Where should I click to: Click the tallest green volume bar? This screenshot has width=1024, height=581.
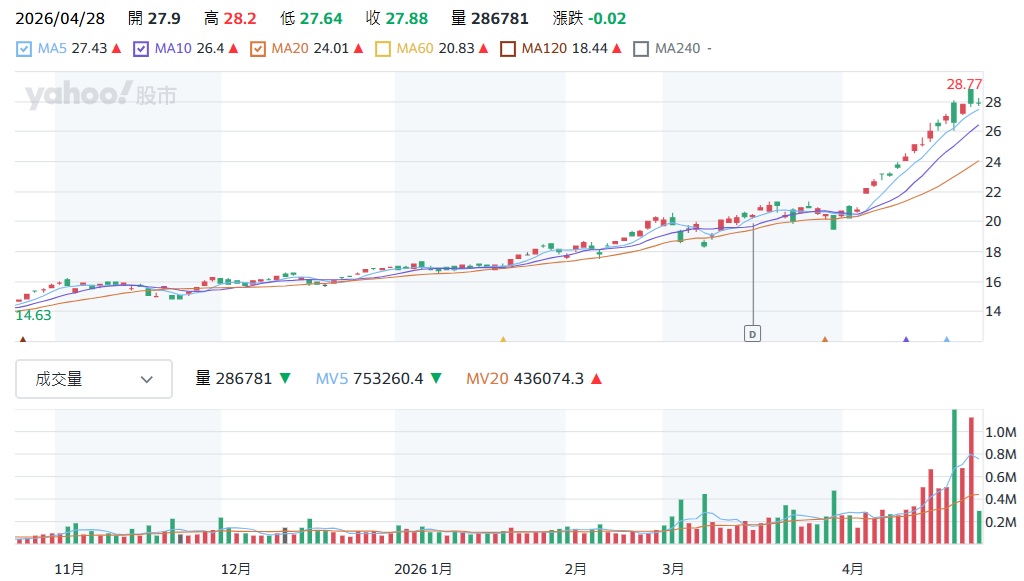tap(954, 475)
